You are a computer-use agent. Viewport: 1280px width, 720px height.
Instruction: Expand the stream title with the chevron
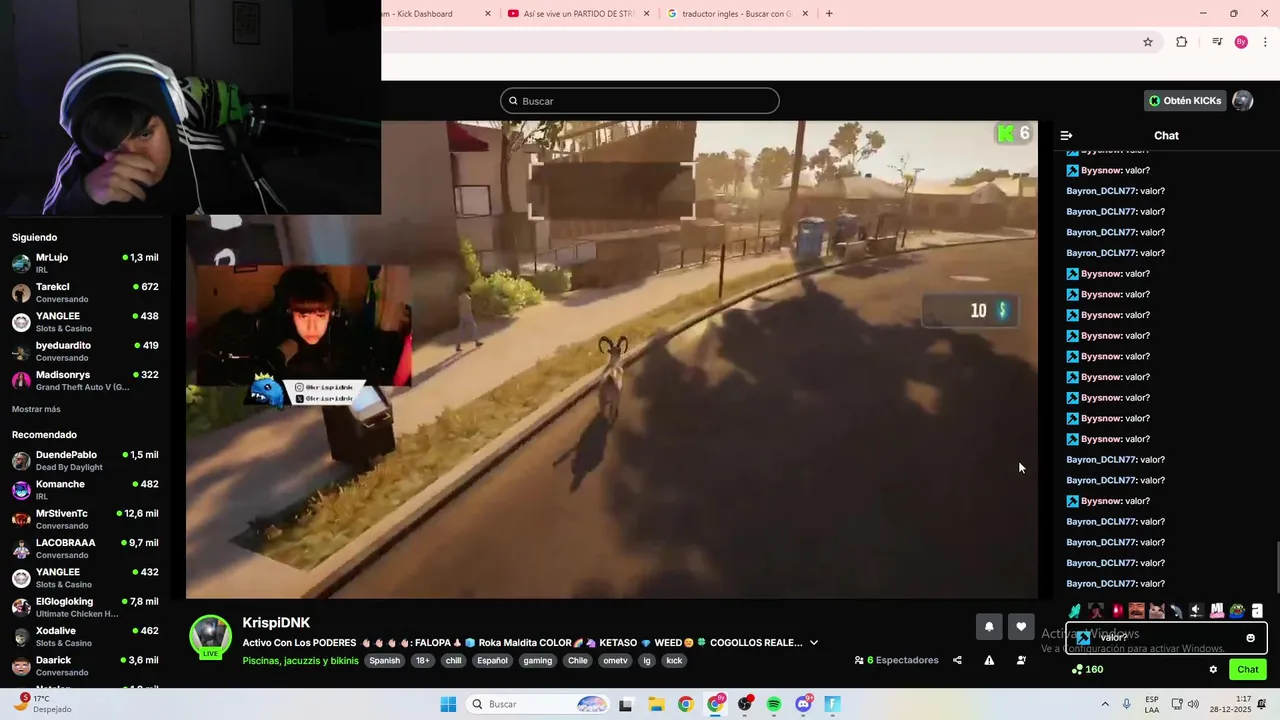[x=814, y=643]
